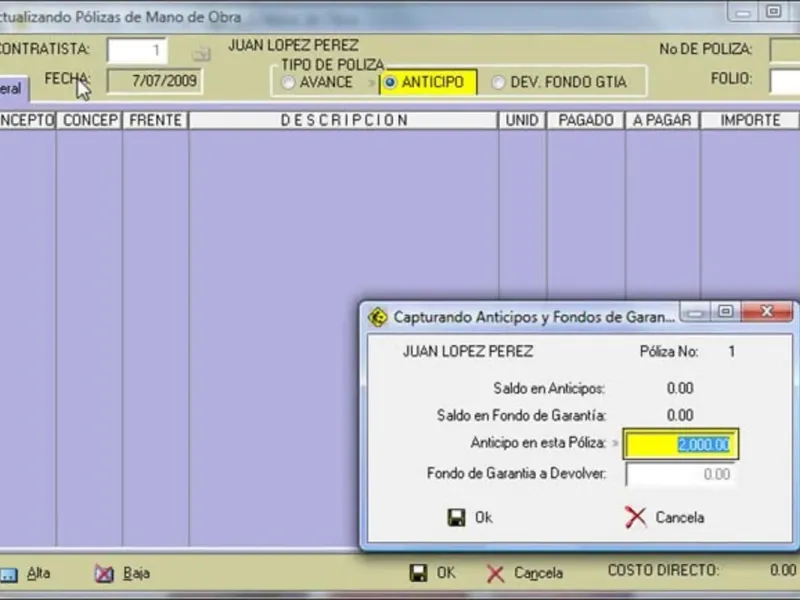Click the Baja button label
This screenshot has height=600, width=800.
(x=136, y=573)
